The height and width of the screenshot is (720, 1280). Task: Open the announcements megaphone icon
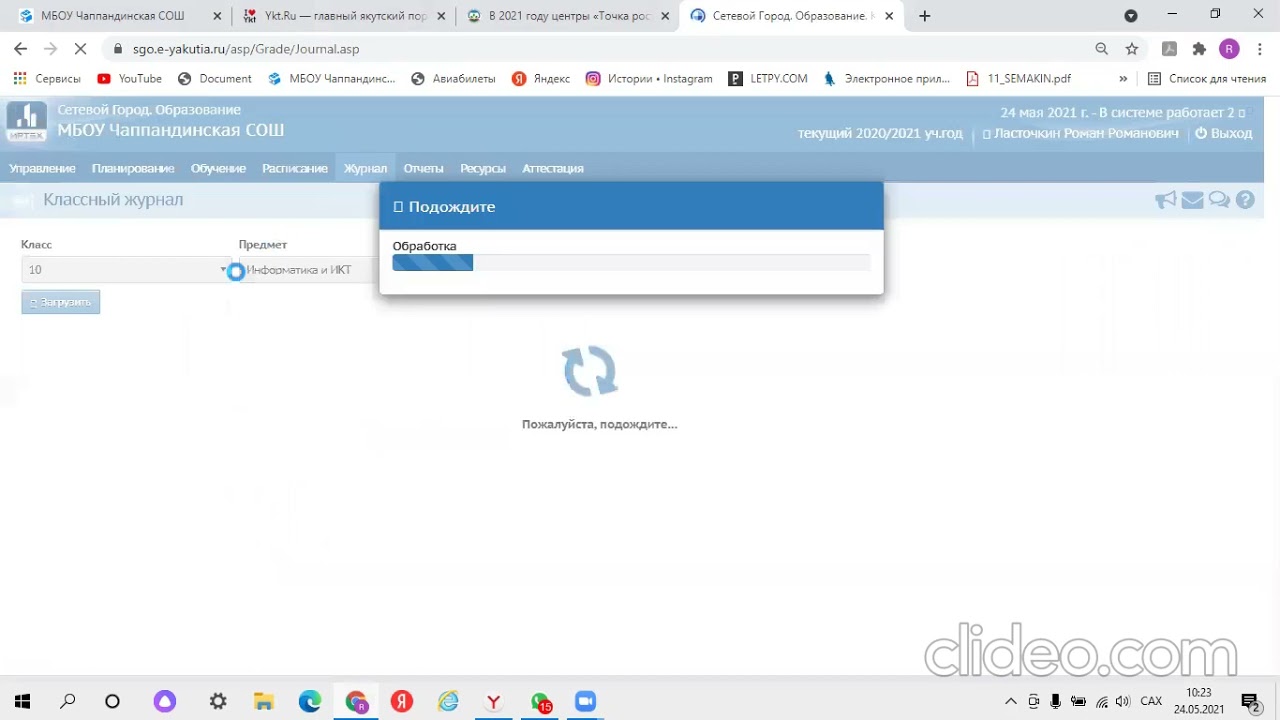(1165, 200)
